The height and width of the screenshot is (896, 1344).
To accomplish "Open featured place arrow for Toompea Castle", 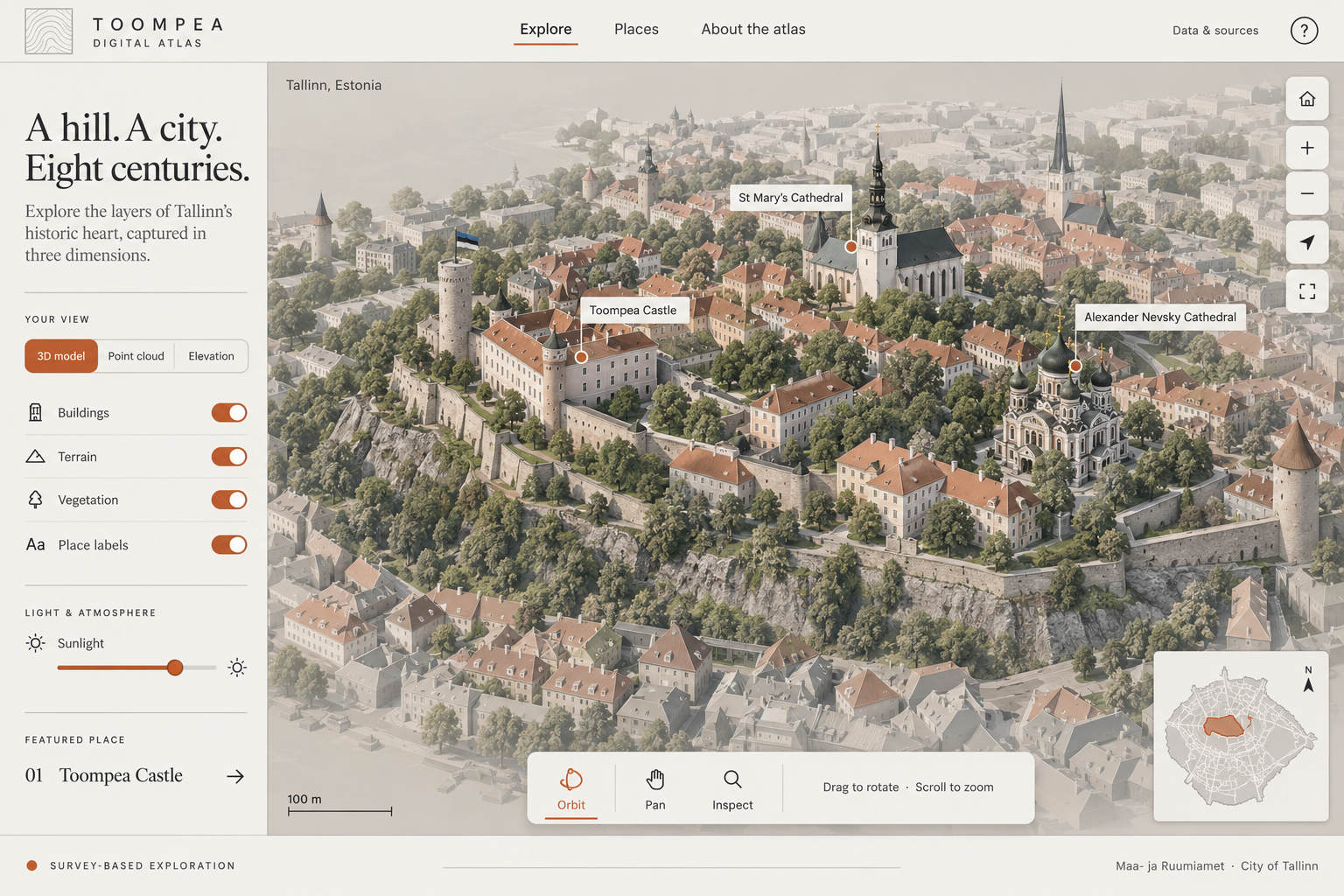I will pyautogui.click(x=235, y=776).
